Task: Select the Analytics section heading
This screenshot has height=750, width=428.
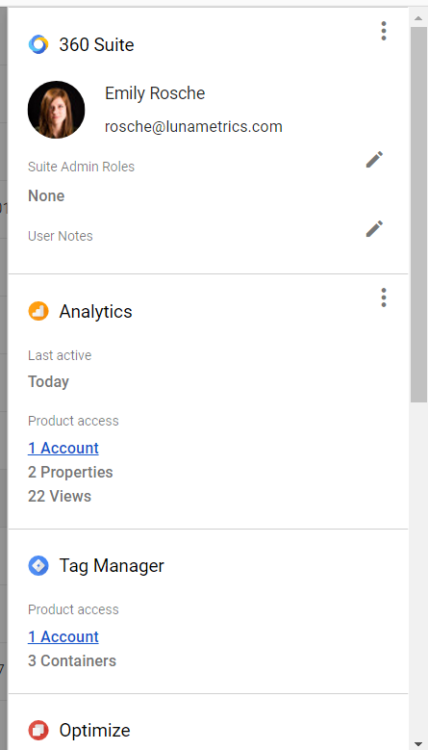Action: [x=96, y=311]
